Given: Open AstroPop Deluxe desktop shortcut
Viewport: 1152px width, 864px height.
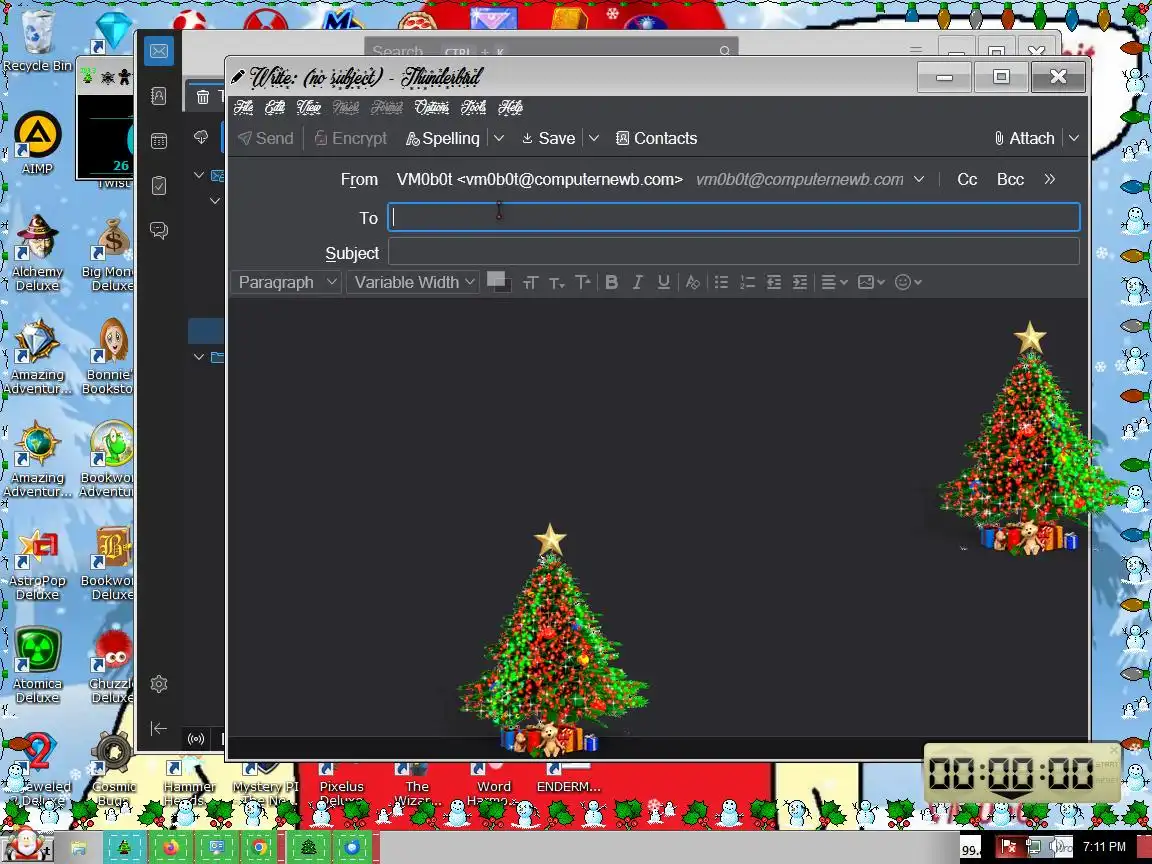Looking at the screenshot, I should (x=37, y=563).
